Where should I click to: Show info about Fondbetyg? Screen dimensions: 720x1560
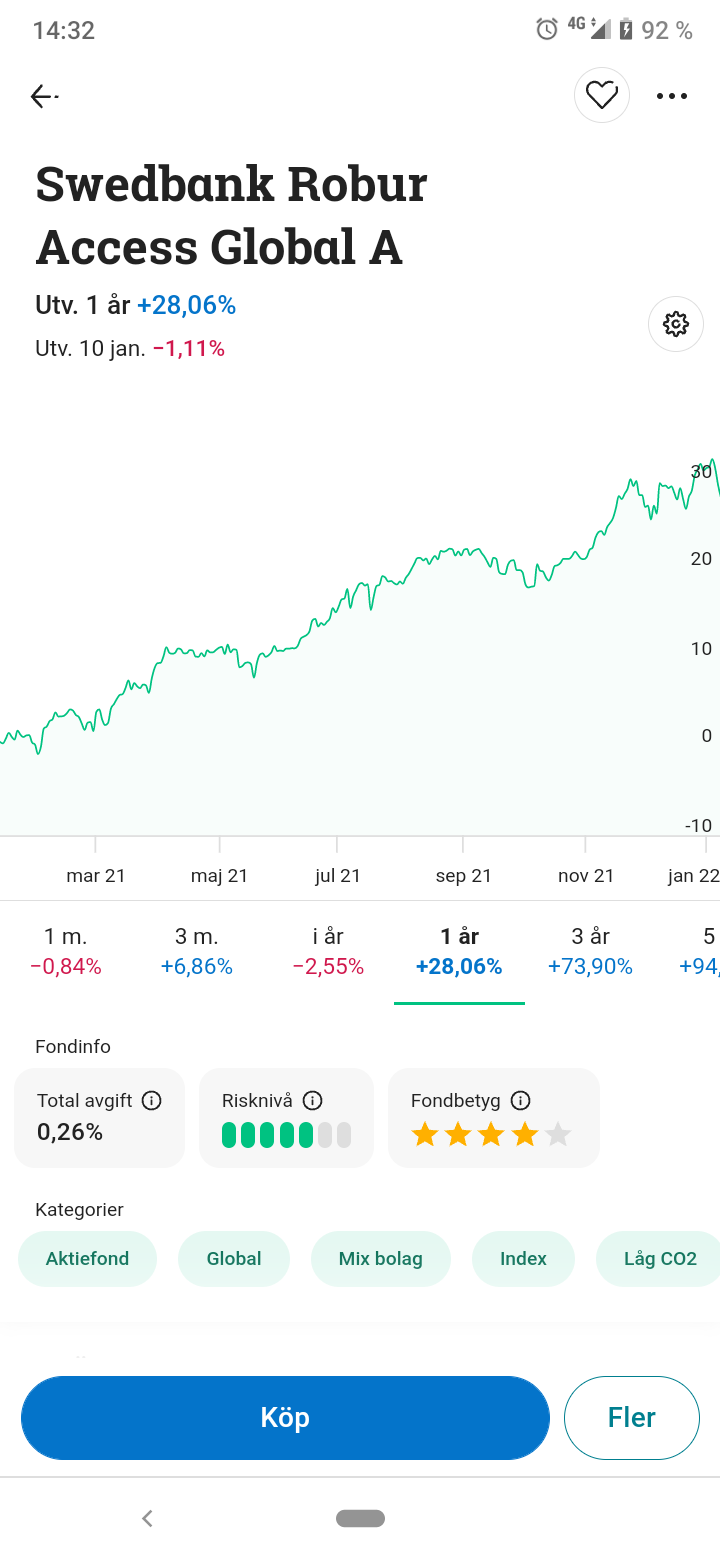[520, 1101]
